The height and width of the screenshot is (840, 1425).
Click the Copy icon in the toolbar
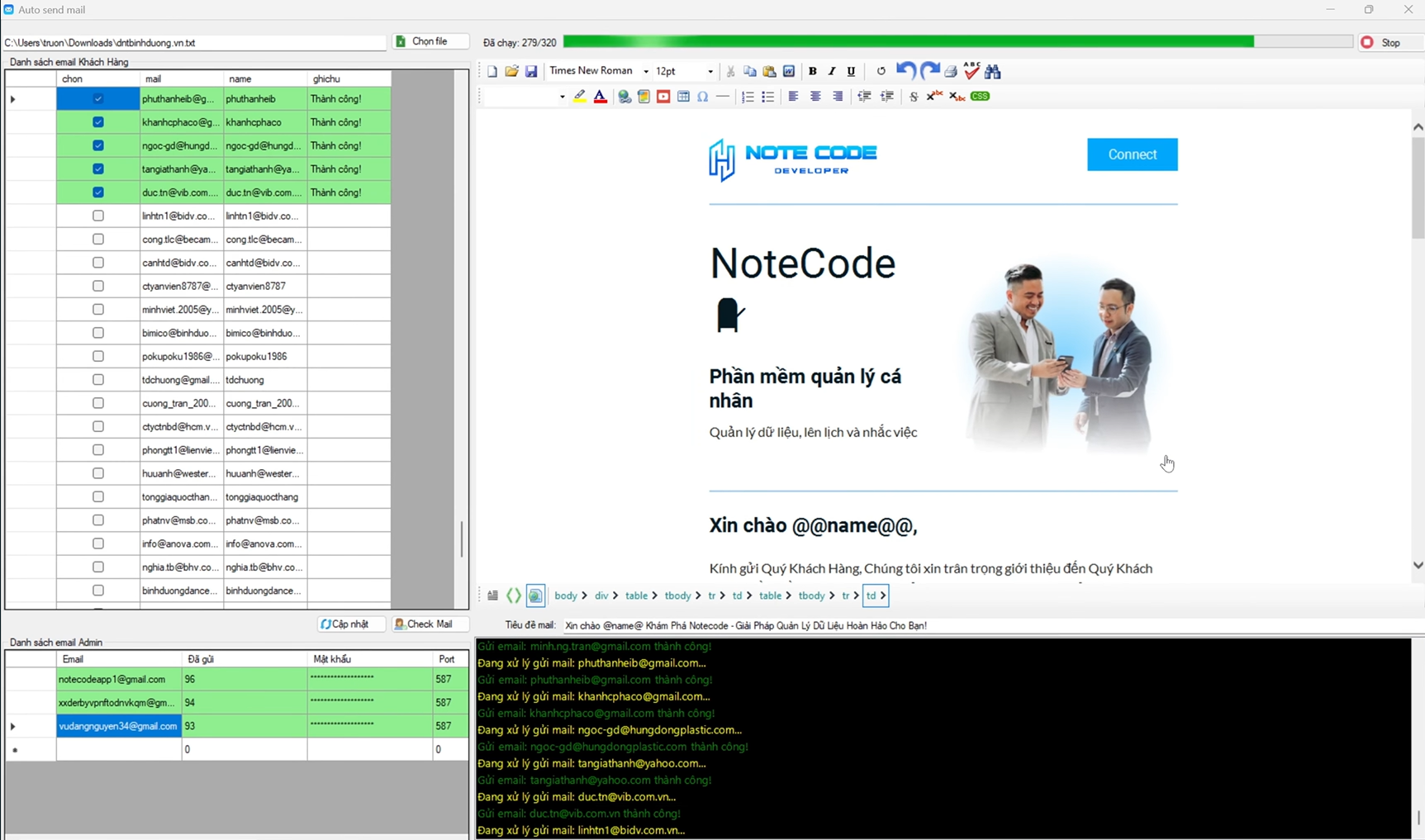tap(749, 72)
